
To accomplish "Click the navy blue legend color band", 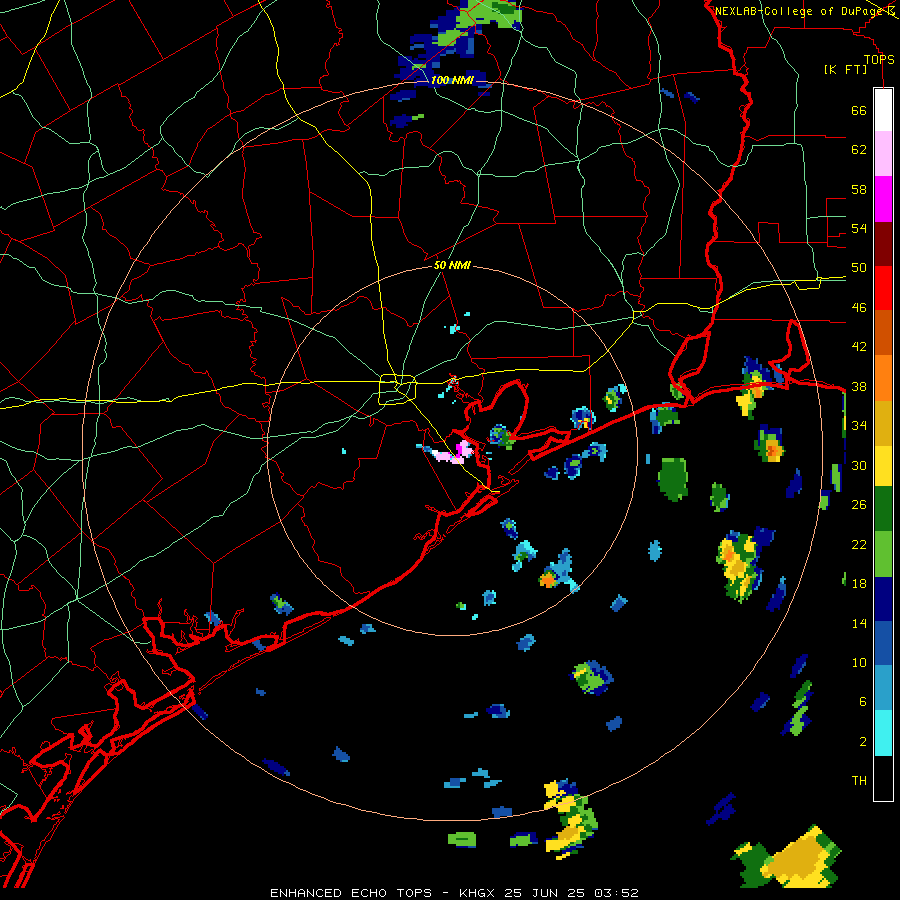I will [883, 599].
